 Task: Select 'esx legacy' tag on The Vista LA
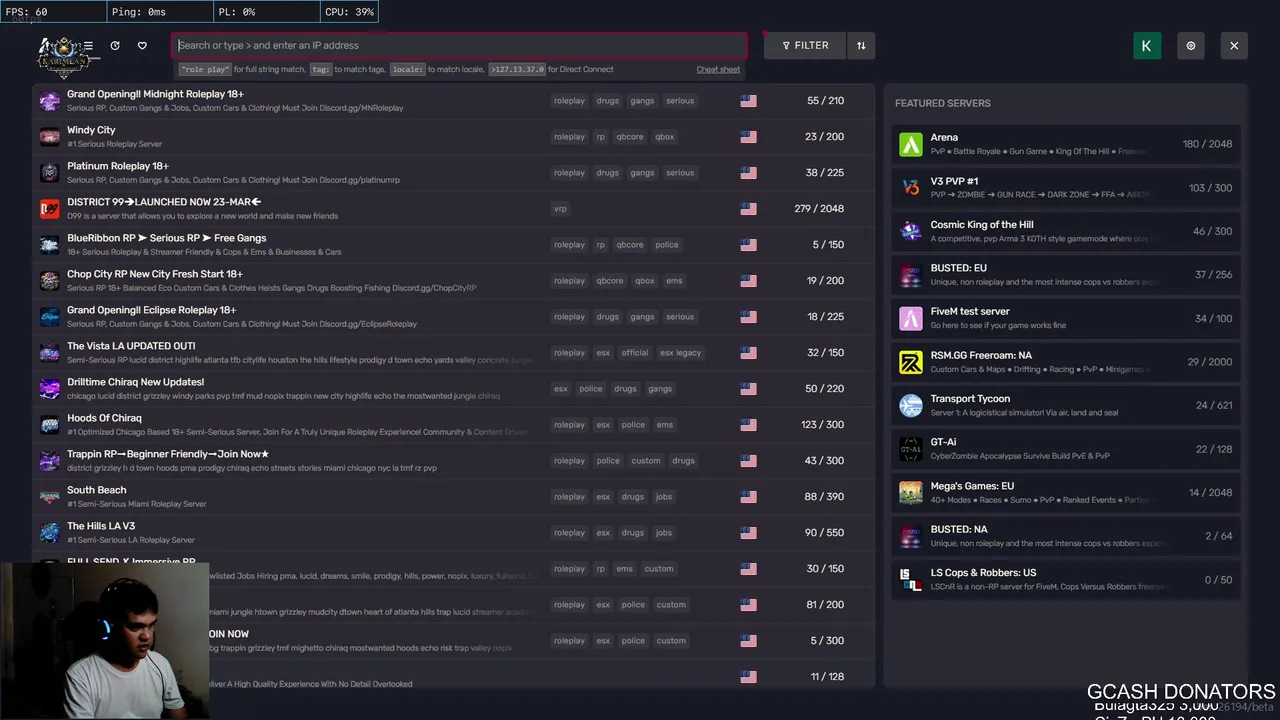click(680, 353)
